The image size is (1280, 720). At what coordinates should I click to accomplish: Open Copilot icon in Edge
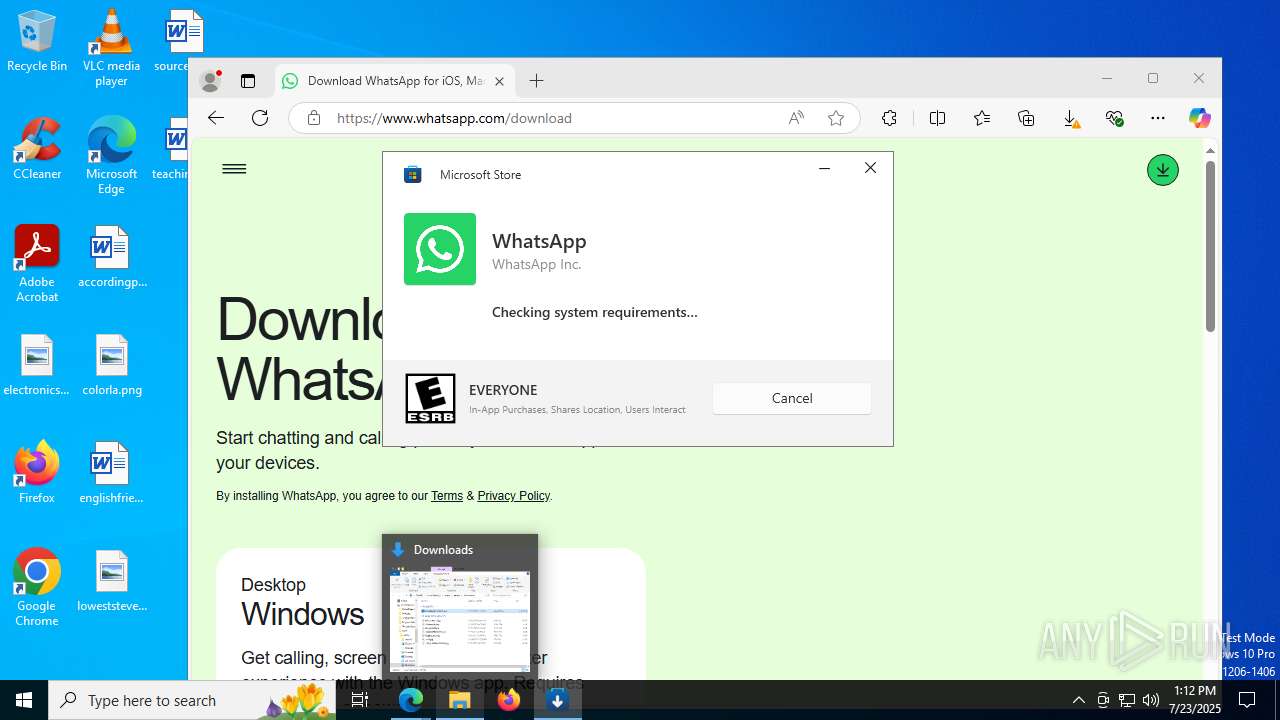1199,118
